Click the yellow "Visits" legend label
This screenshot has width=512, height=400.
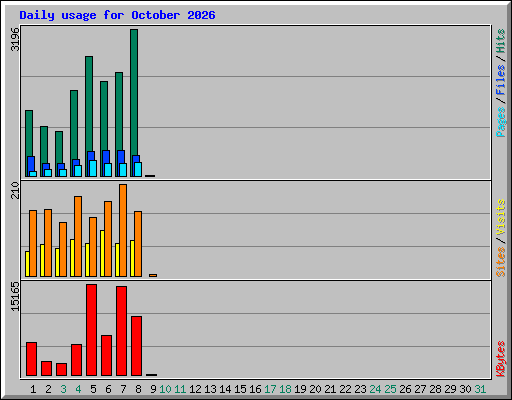pos(501,217)
